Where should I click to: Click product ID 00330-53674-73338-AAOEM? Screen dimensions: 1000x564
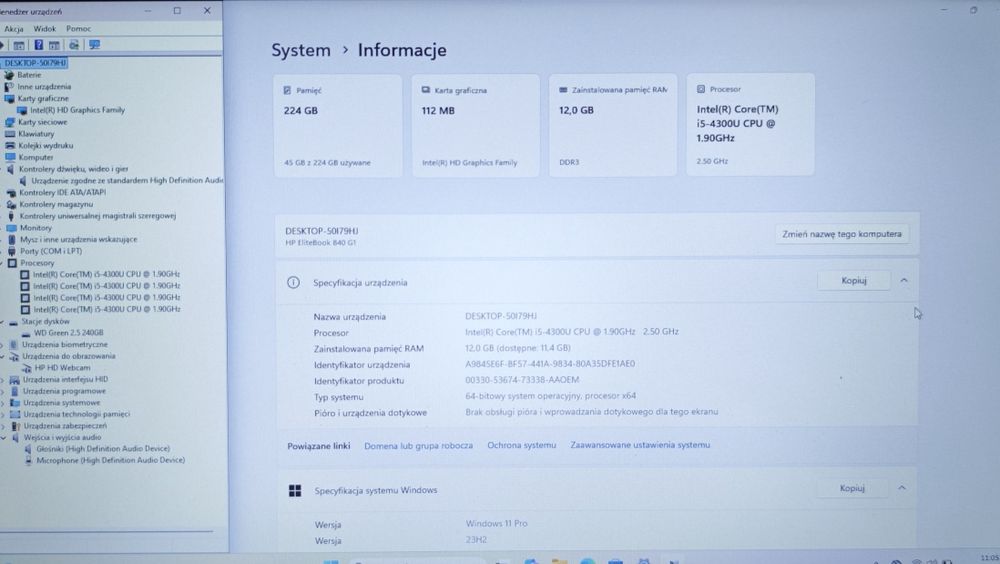point(522,380)
